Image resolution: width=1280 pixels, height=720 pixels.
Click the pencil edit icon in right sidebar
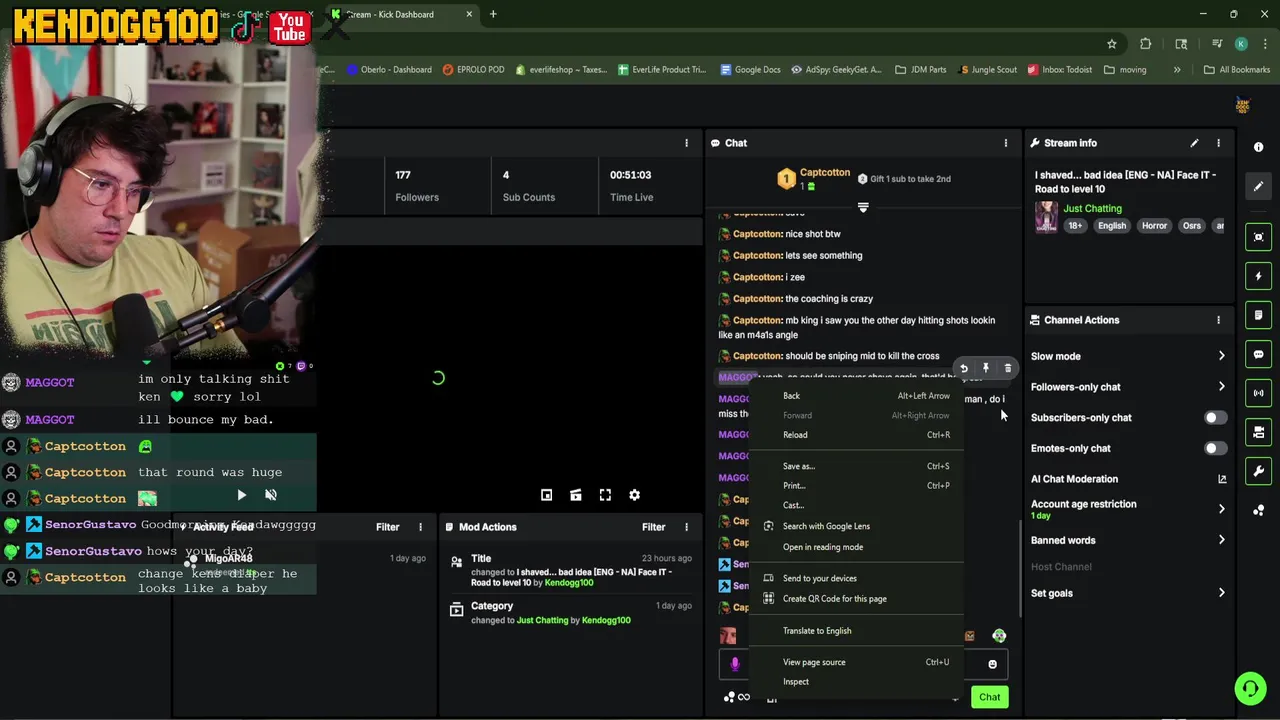point(1258,186)
